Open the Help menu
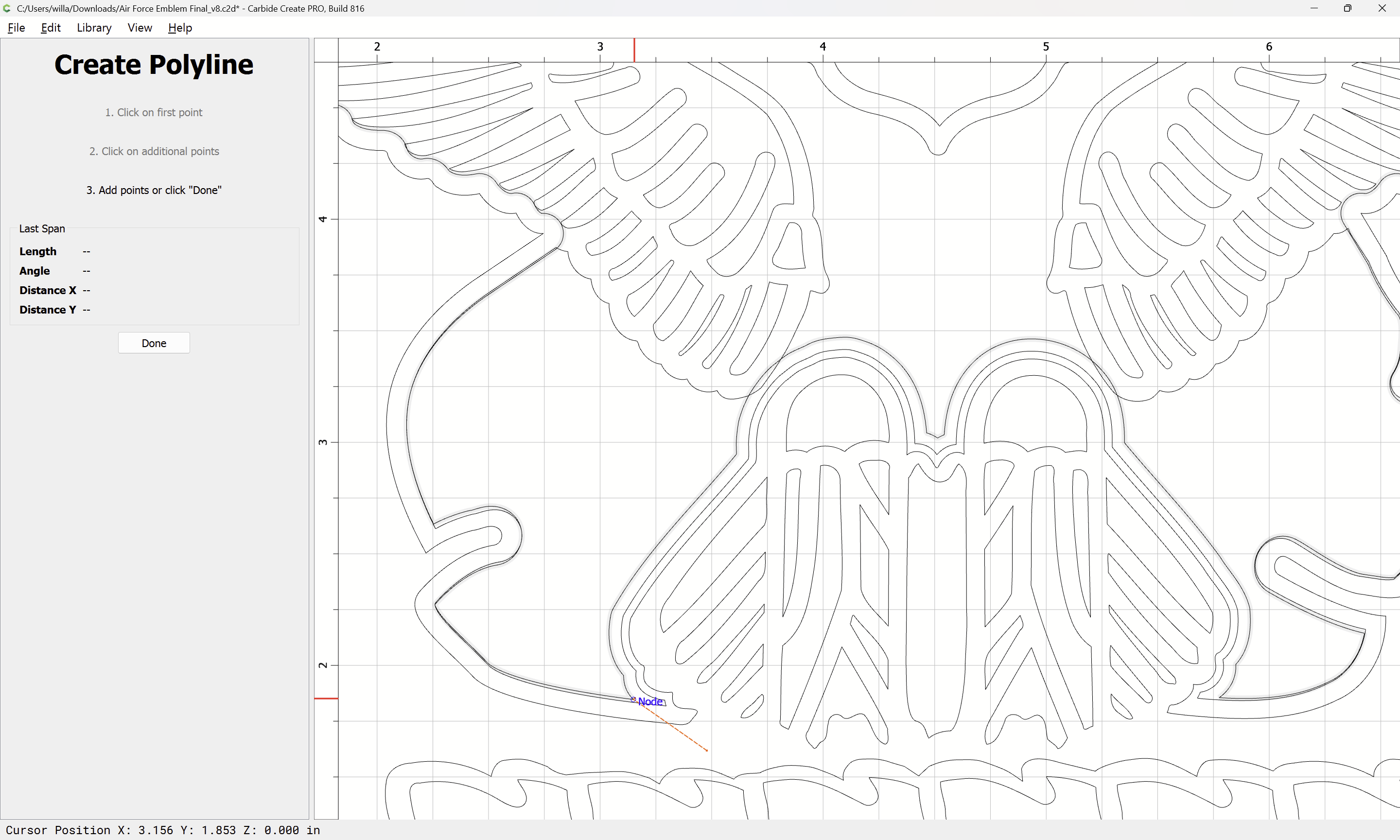Viewport: 1400px width, 840px height. [x=180, y=28]
